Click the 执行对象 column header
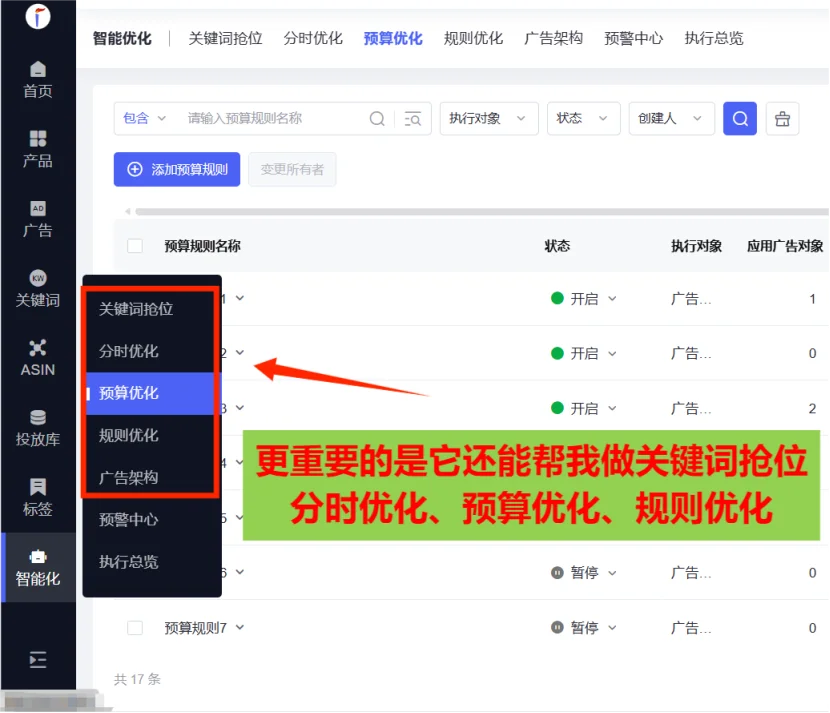 coord(696,246)
